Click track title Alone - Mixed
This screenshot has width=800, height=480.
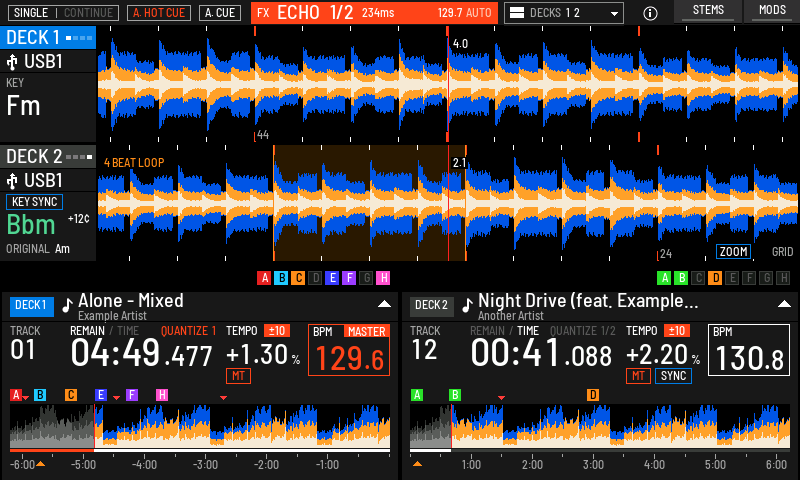pyautogui.click(x=131, y=301)
